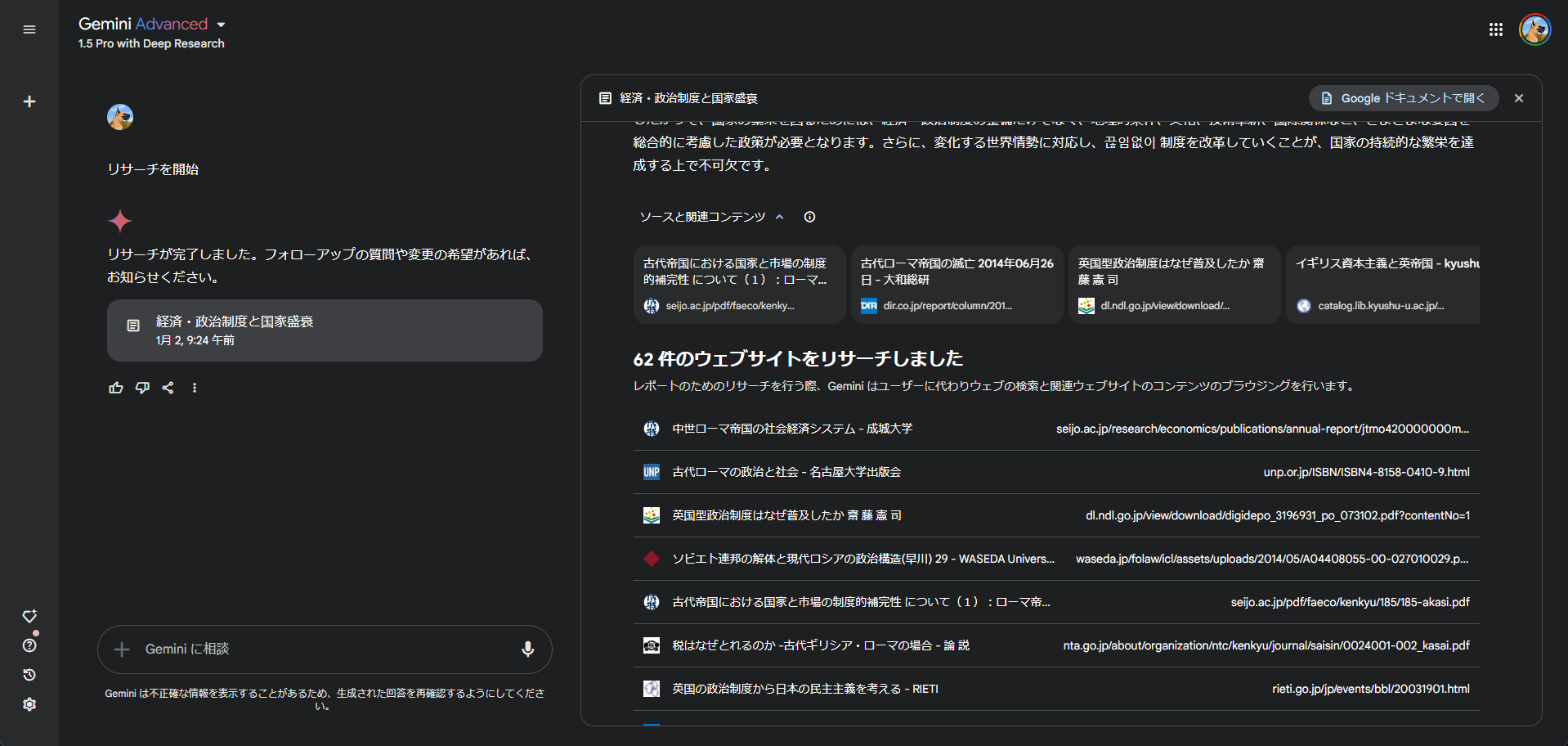Click the Gemini に相談 prompt input field
The width and height of the screenshot is (1568, 746).
tap(325, 649)
